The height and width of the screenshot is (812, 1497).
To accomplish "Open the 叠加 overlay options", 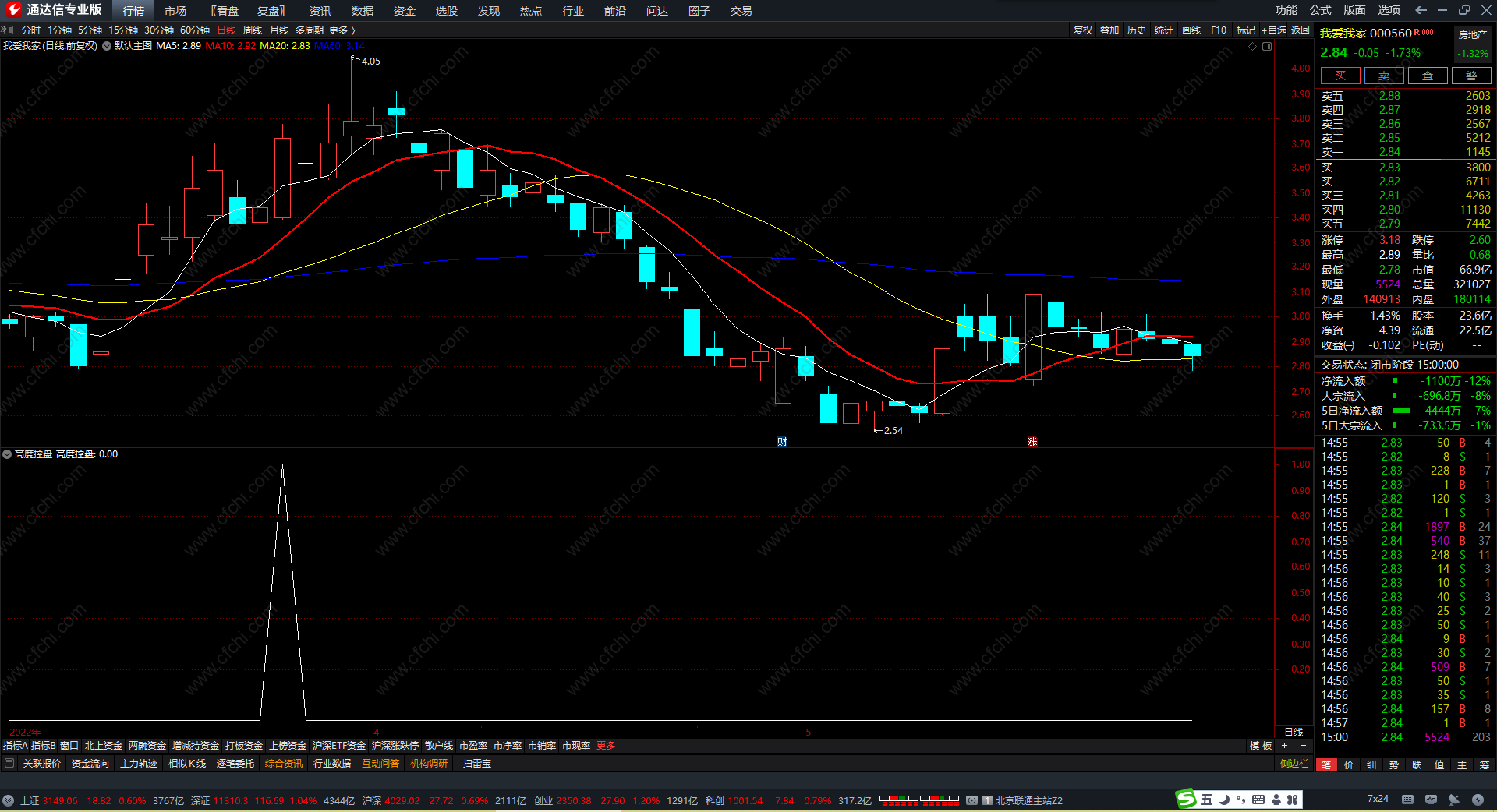I will [x=1109, y=30].
